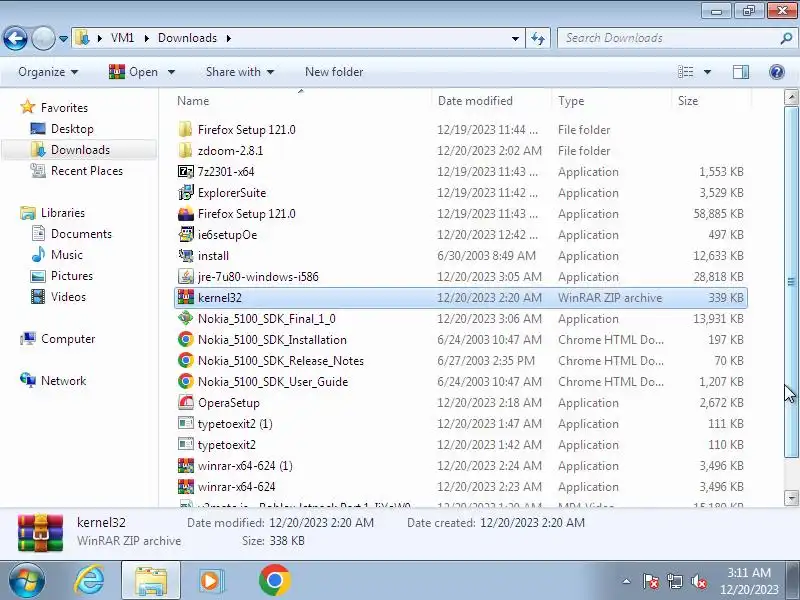Select winrar-x64-624 (1) icon
Screen dimensions: 800x600
pyautogui.click(x=186, y=465)
